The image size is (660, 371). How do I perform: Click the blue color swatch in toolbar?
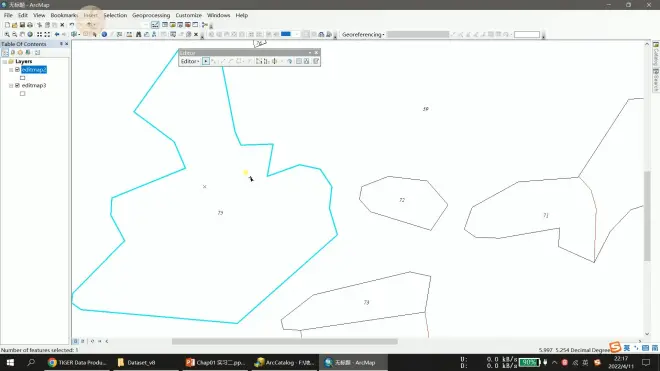click(x=286, y=34)
